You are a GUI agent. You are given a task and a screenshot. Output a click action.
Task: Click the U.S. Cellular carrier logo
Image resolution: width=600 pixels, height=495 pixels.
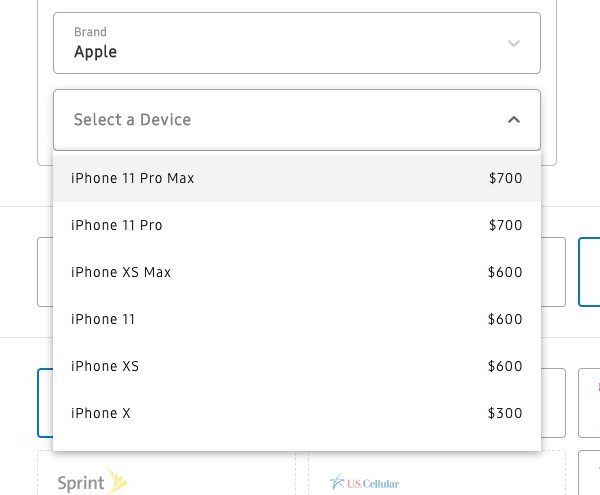click(x=365, y=484)
